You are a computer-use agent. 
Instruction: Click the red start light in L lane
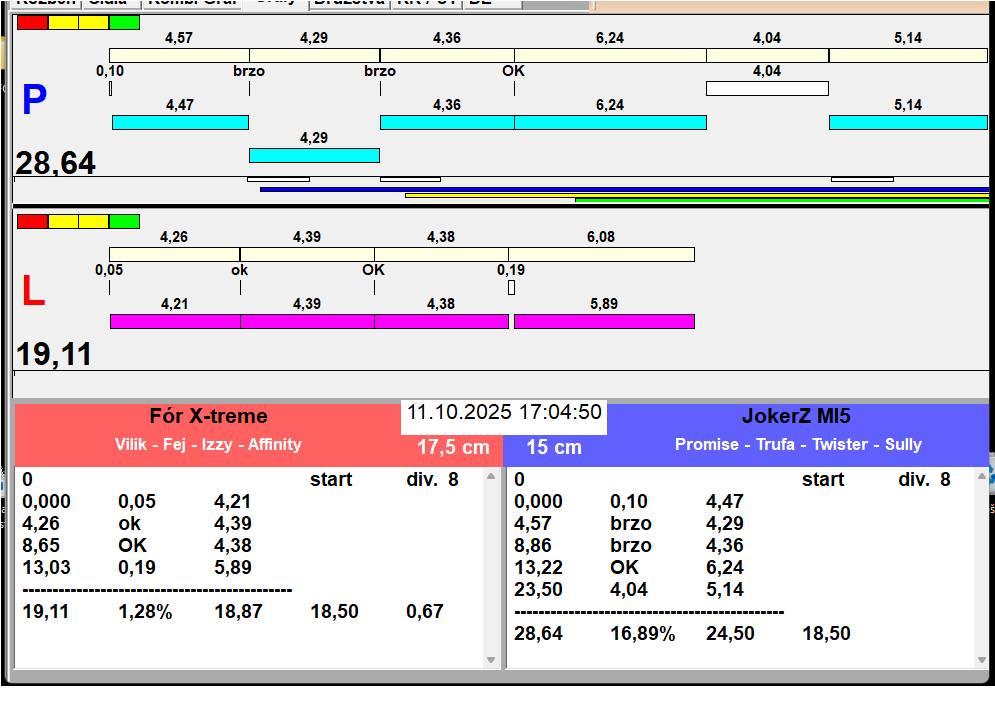(x=32, y=222)
